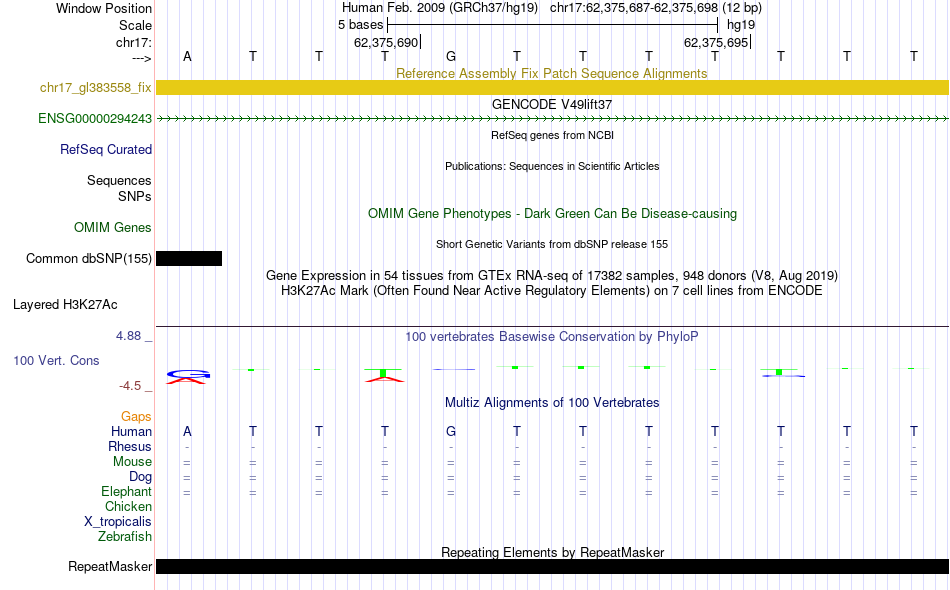Image resolution: width=950 pixels, height=590 pixels.
Task: Select the Zebrafish species label
Action: [125, 536]
